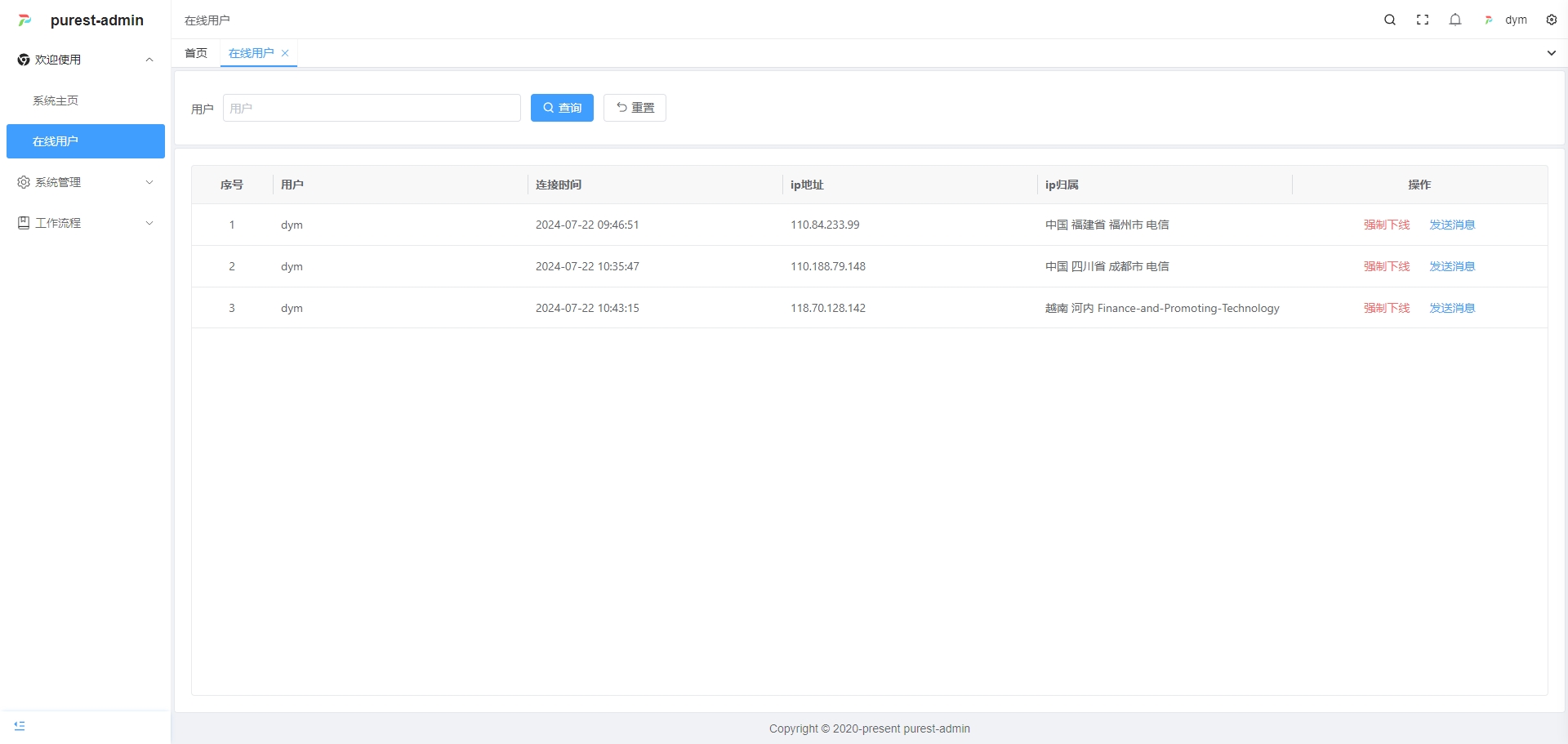Click the 序号 column header
1568x744 pixels.
tap(232, 185)
